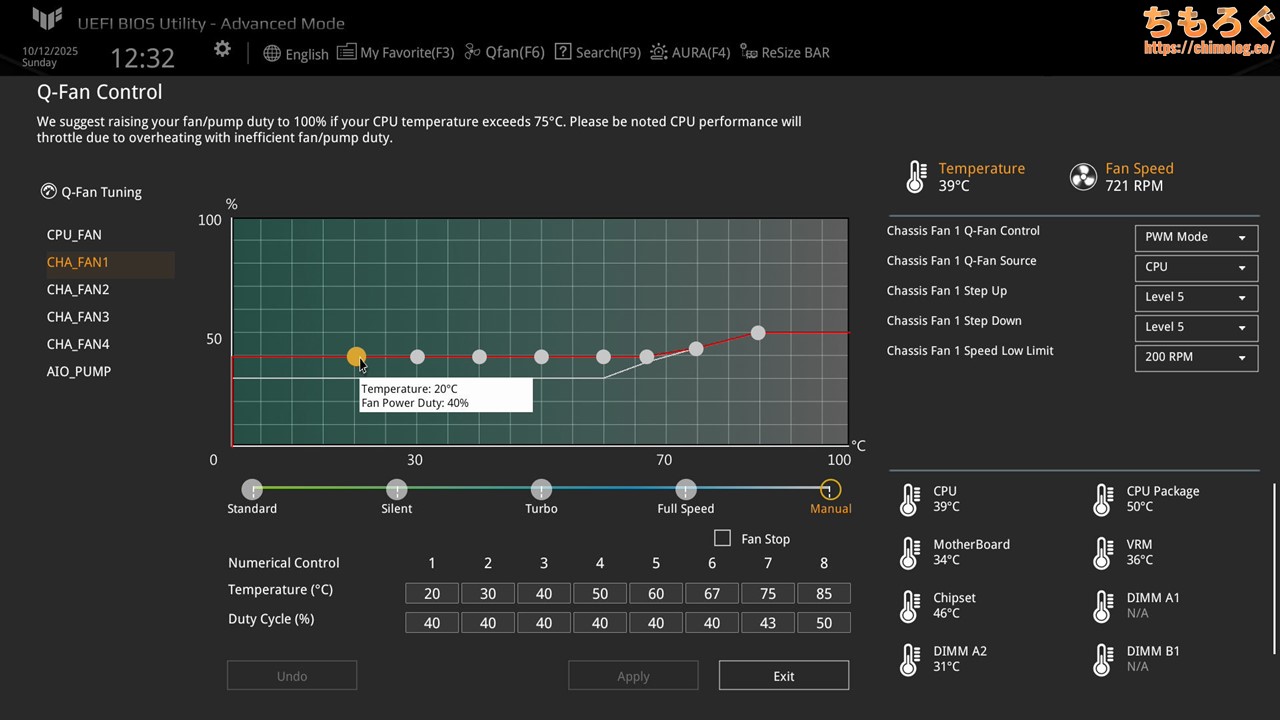Select the Turbo fan profile preset
Image resolution: width=1280 pixels, height=720 pixels.
tap(541, 490)
